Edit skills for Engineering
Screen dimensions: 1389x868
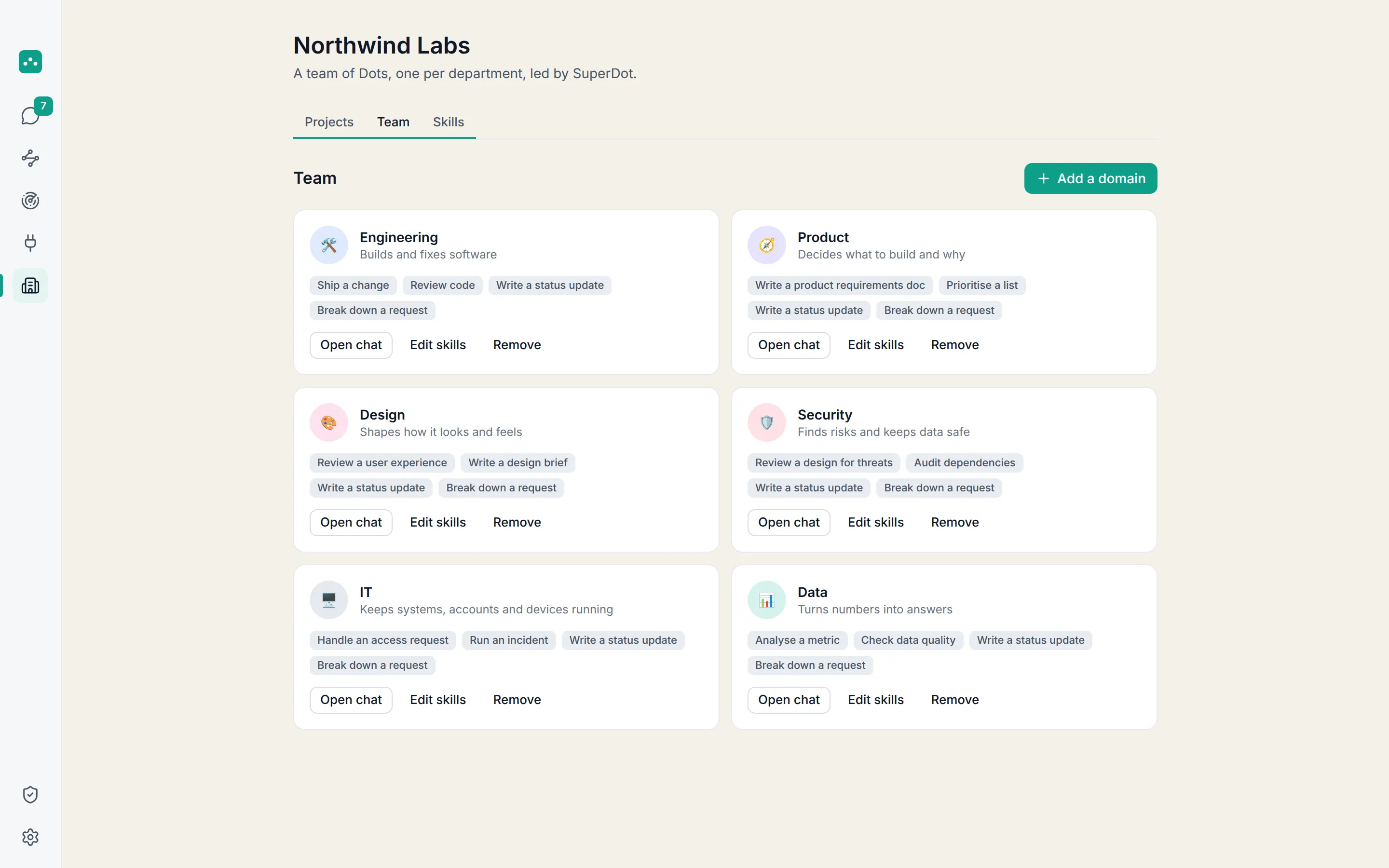(x=438, y=345)
